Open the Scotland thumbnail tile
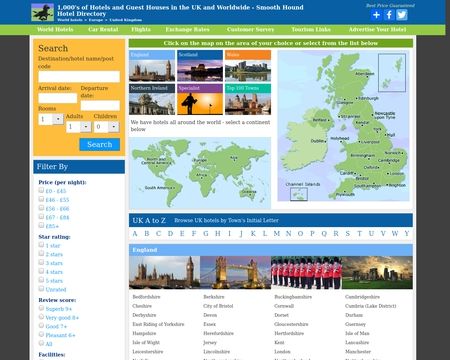The height and width of the screenshot is (360, 450). (200, 66)
